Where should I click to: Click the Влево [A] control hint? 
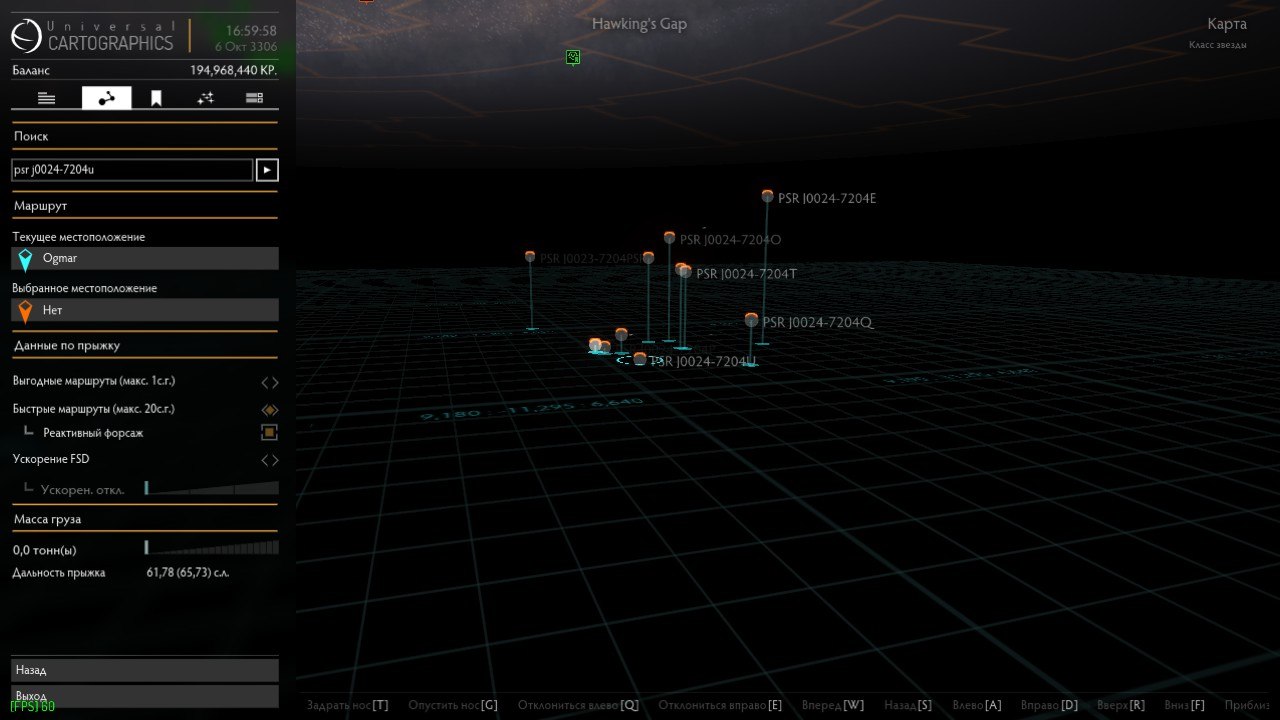977,706
